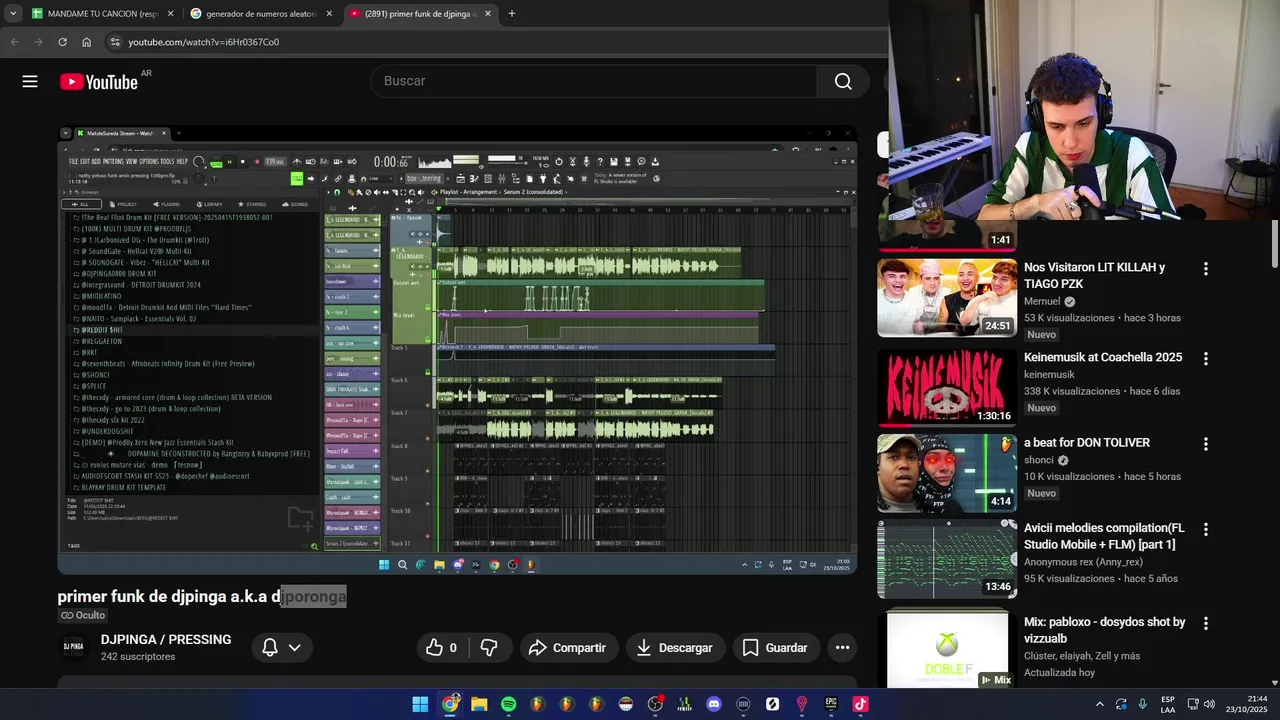This screenshot has height=720, width=1280.
Task: Open notification bell options for DJPINGA channel
Action: (281, 648)
